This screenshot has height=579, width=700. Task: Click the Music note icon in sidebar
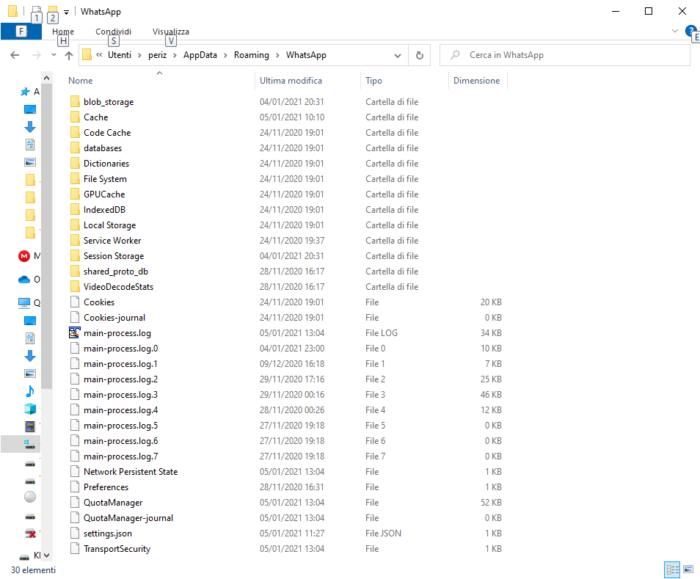[x=30, y=391]
